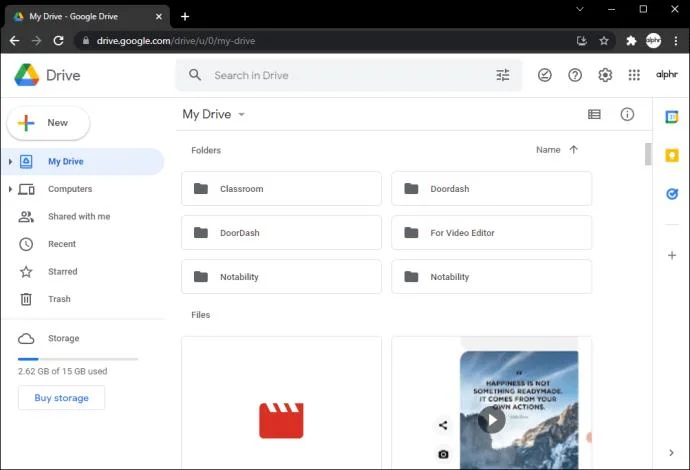This screenshot has height=470, width=690.
Task: Open Google Keep side panel
Action: (x=672, y=155)
